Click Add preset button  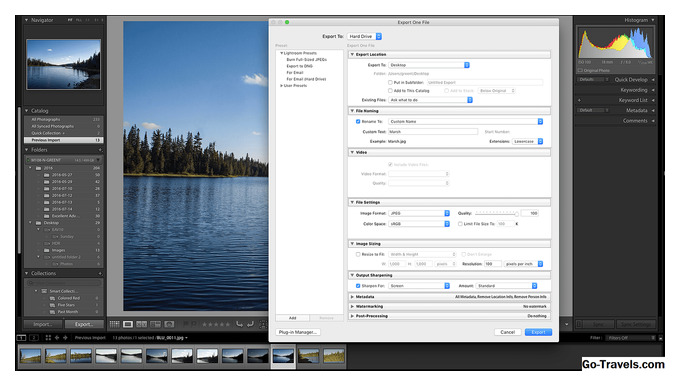click(x=293, y=318)
